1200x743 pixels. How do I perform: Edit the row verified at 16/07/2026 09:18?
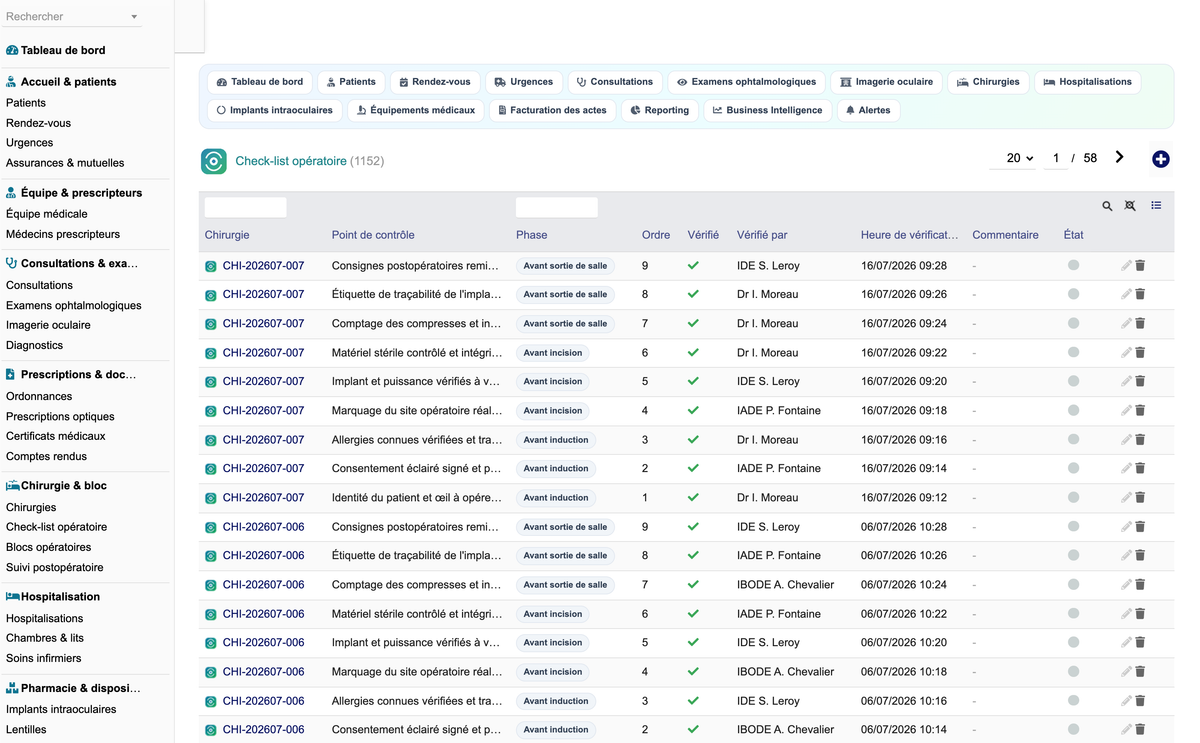[x=1127, y=411]
